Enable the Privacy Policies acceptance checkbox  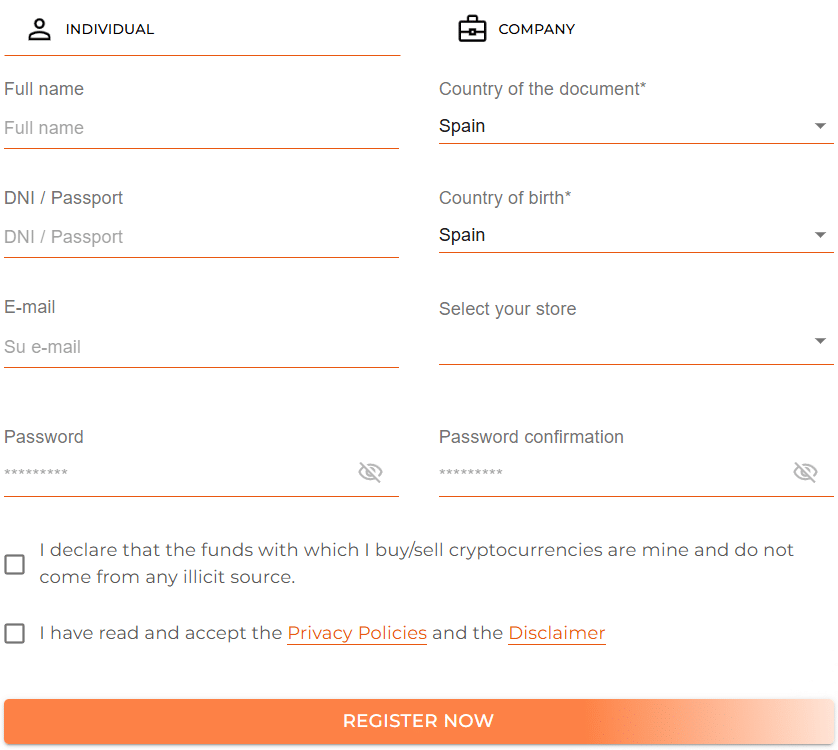pyautogui.click(x=14, y=633)
